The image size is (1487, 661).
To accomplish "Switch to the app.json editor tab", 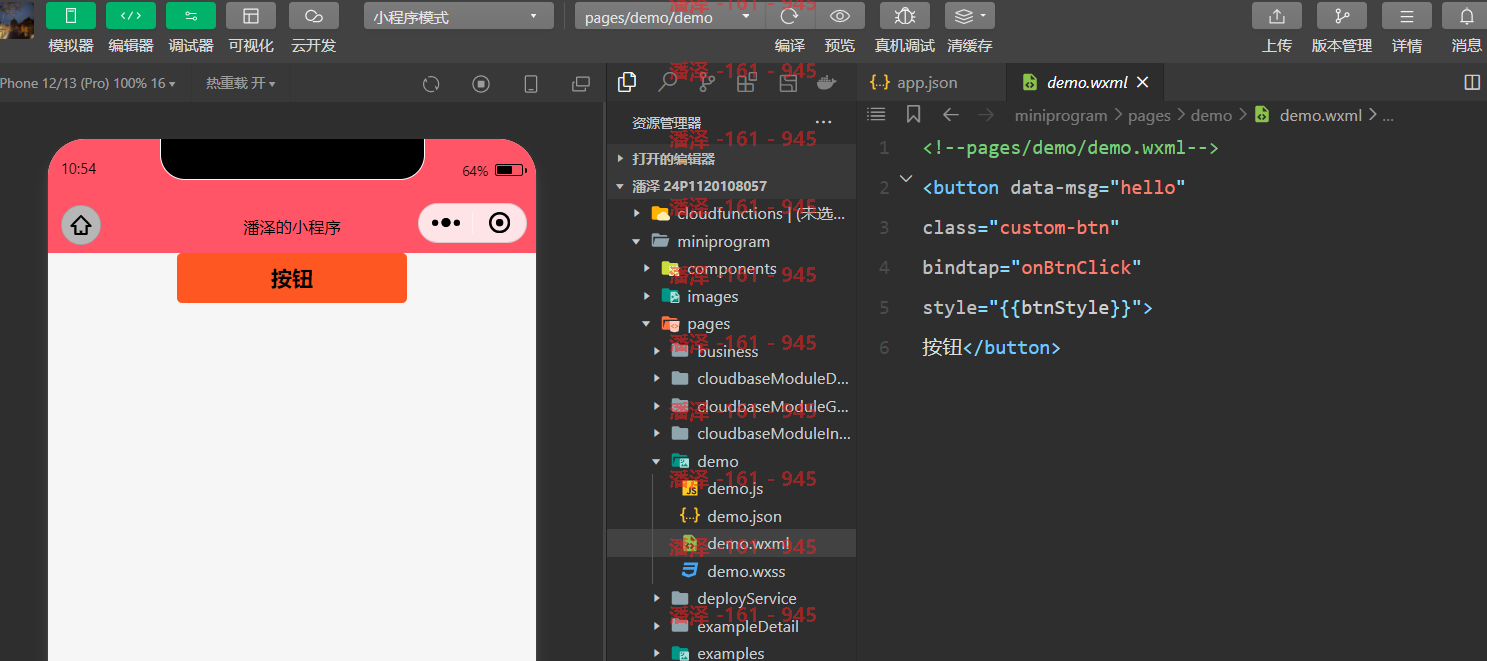I will pos(931,83).
